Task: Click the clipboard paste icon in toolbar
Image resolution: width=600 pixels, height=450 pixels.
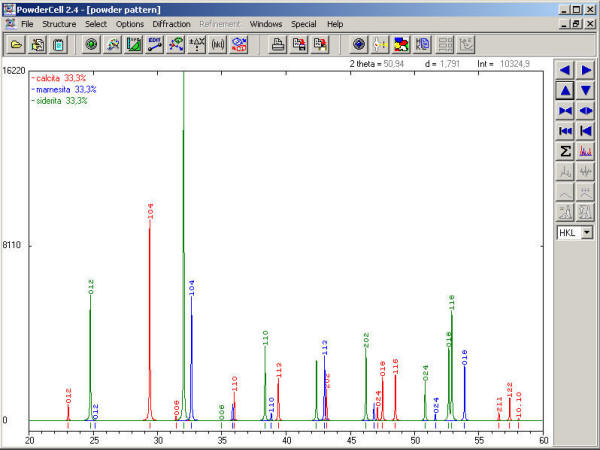Action: [59, 44]
